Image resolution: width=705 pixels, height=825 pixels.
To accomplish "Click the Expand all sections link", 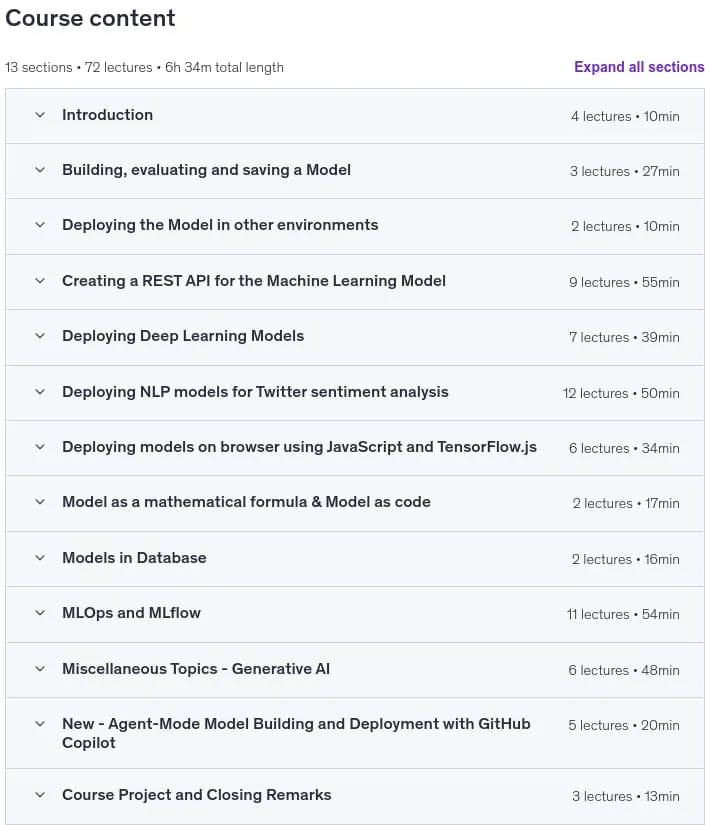I will coord(639,67).
